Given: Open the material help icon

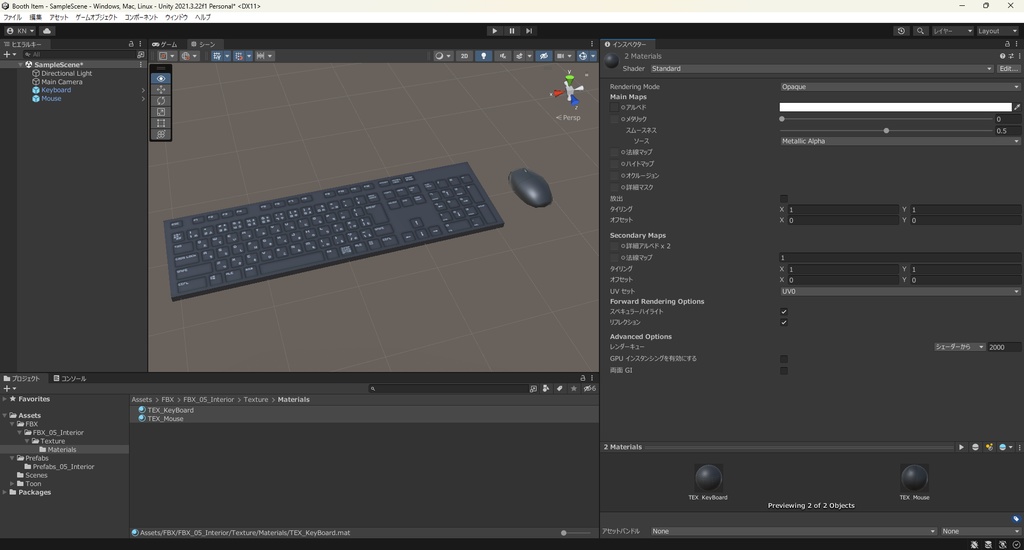Looking at the screenshot, I should point(1002,56).
